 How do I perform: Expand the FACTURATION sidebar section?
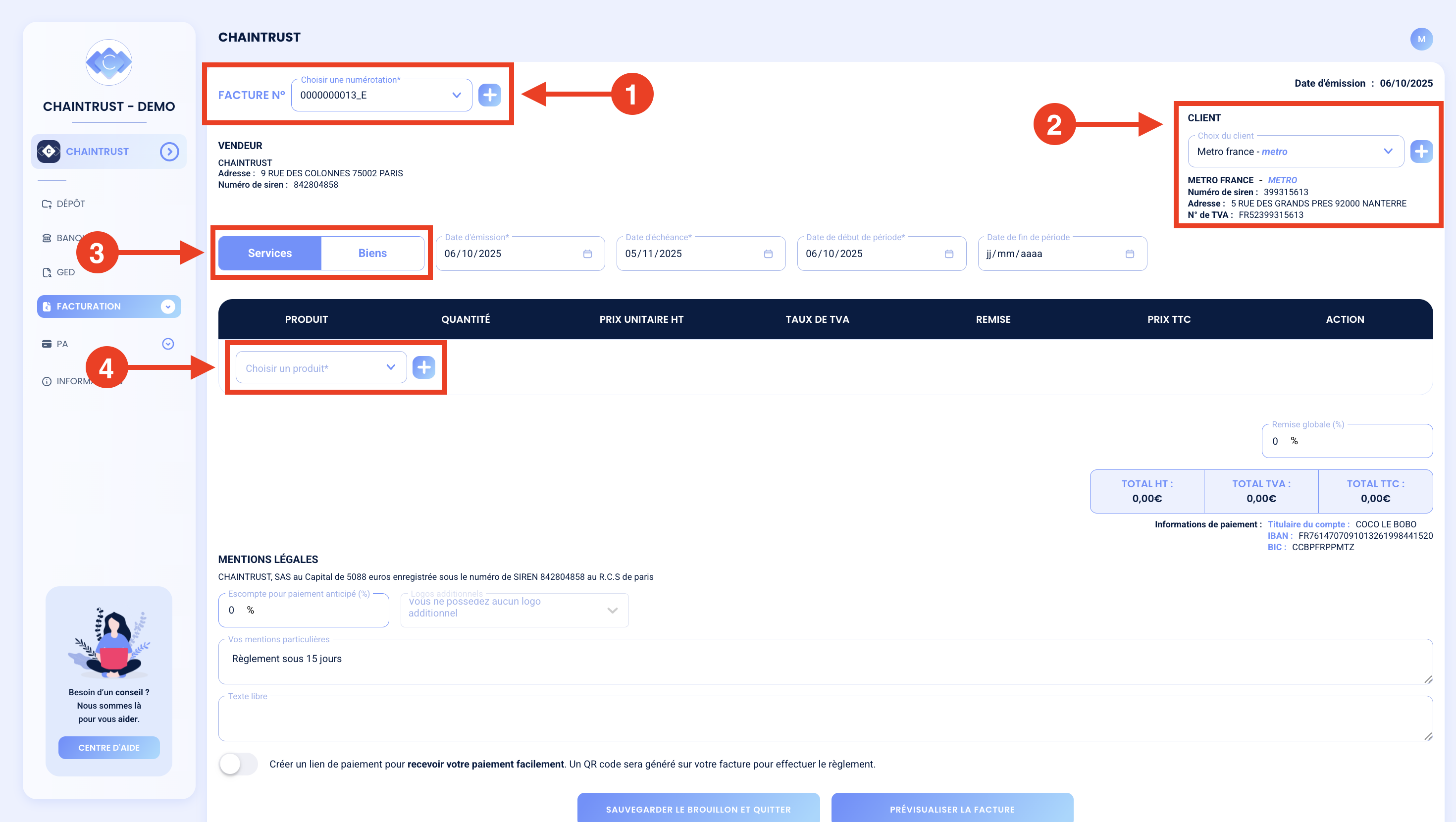168,307
